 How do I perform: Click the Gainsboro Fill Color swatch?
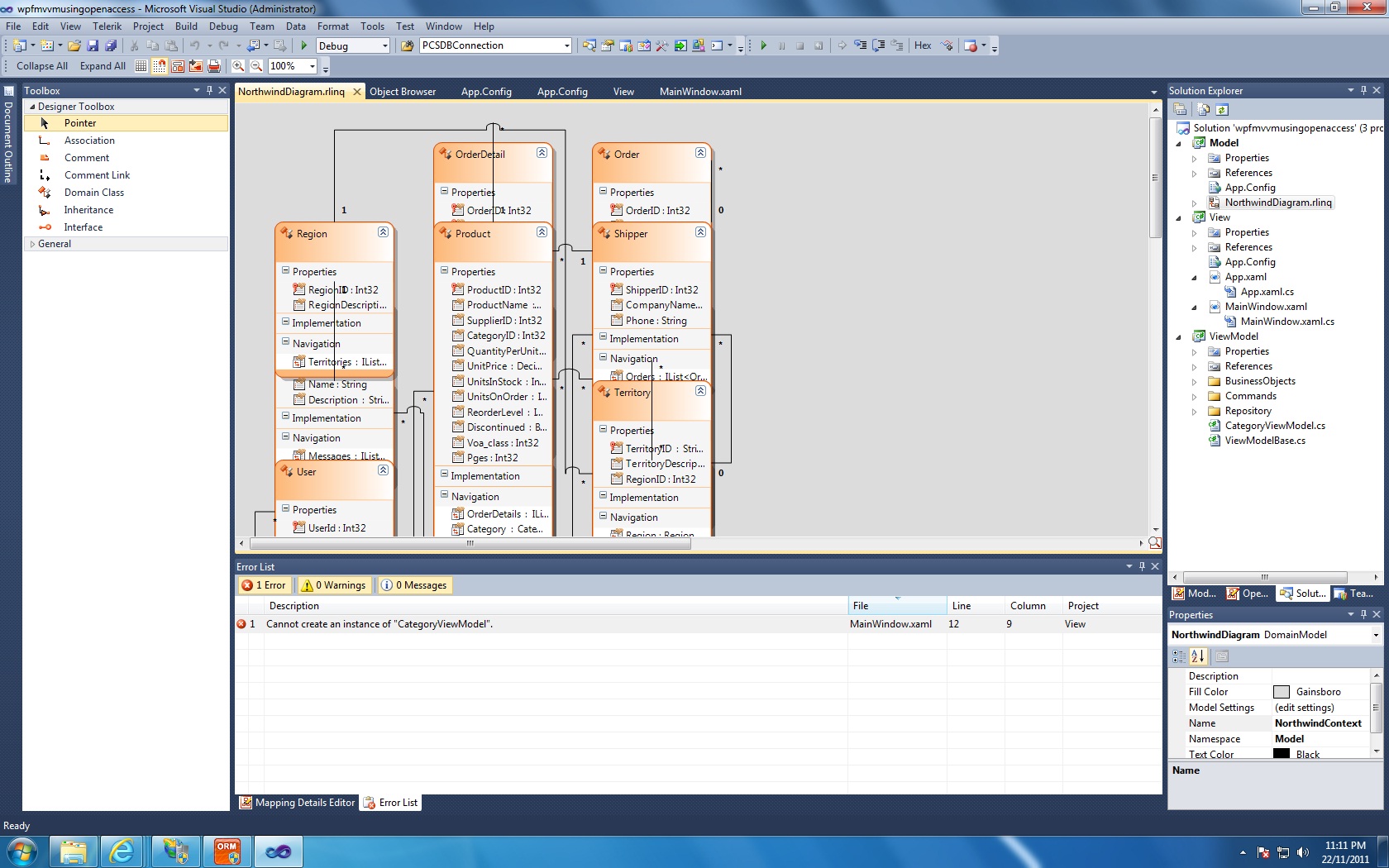pyautogui.click(x=1282, y=692)
